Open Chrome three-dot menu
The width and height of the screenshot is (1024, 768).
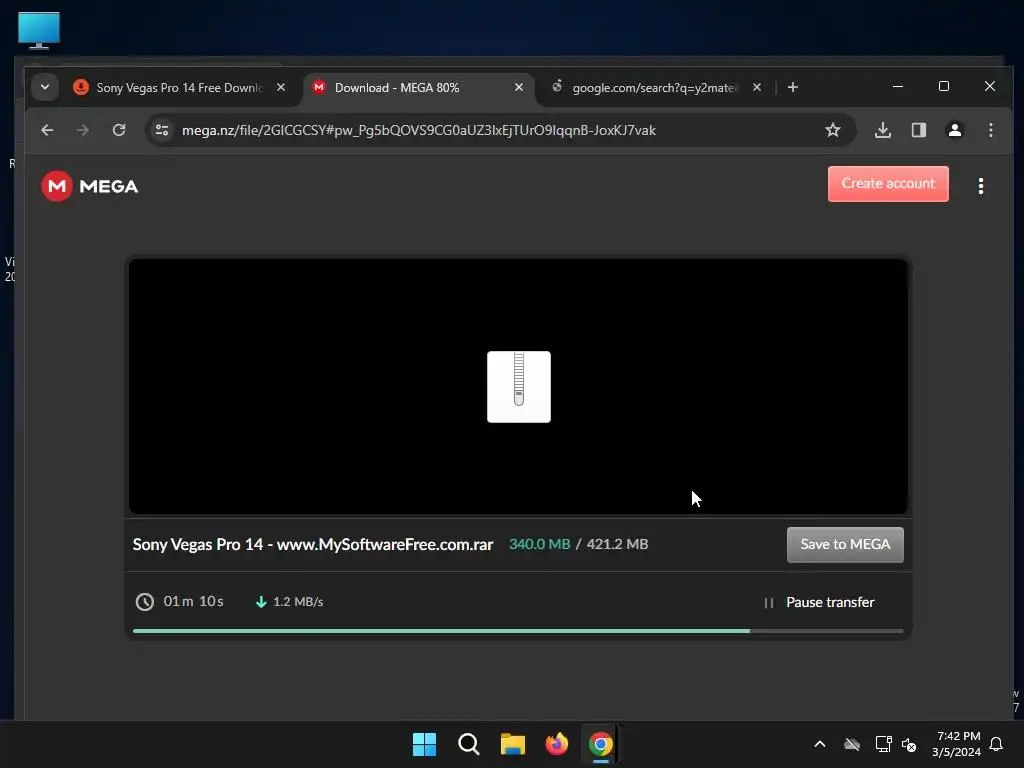pyautogui.click(x=991, y=130)
